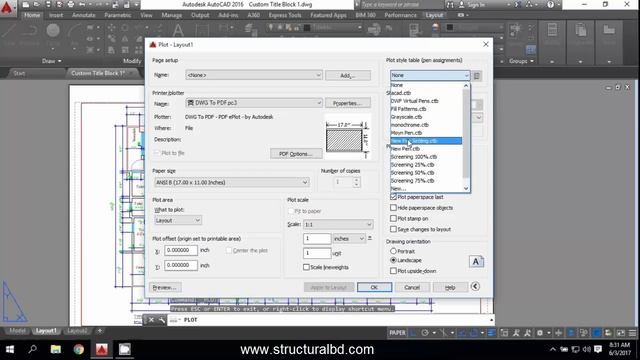Click the Cancel button in Plot dialog

click(x=412, y=287)
